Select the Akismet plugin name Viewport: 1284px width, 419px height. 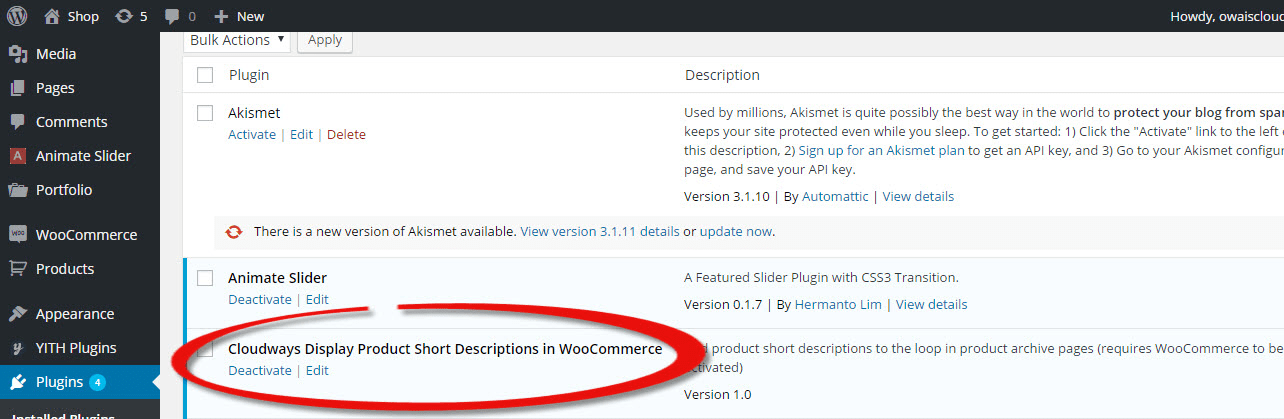[x=254, y=113]
